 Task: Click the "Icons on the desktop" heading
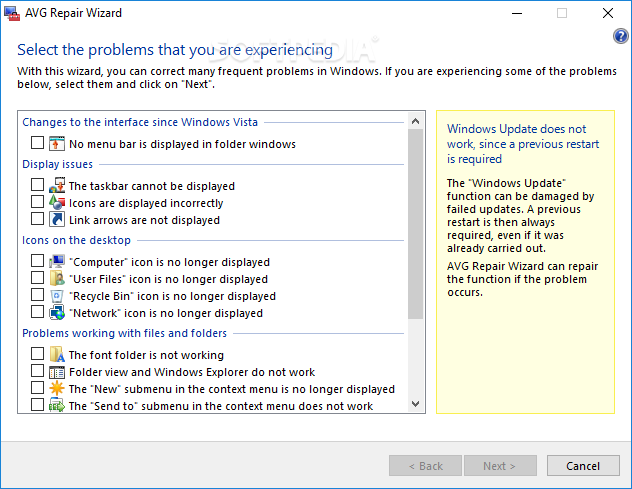coord(76,240)
